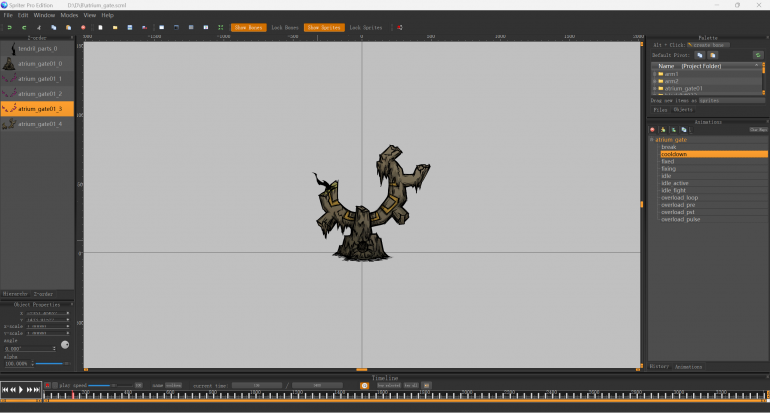Select tendril_parts_0 in the Z-order list
The height and width of the screenshot is (413, 770).
(x=37, y=49)
